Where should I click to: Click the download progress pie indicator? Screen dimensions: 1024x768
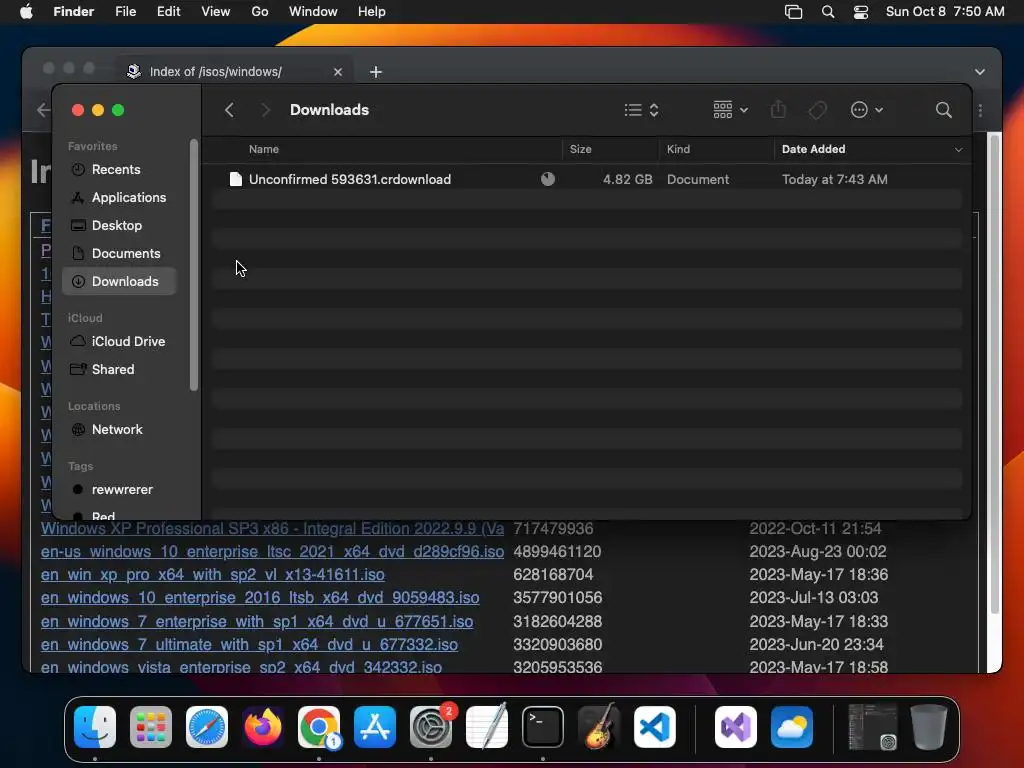[x=548, y=179]
